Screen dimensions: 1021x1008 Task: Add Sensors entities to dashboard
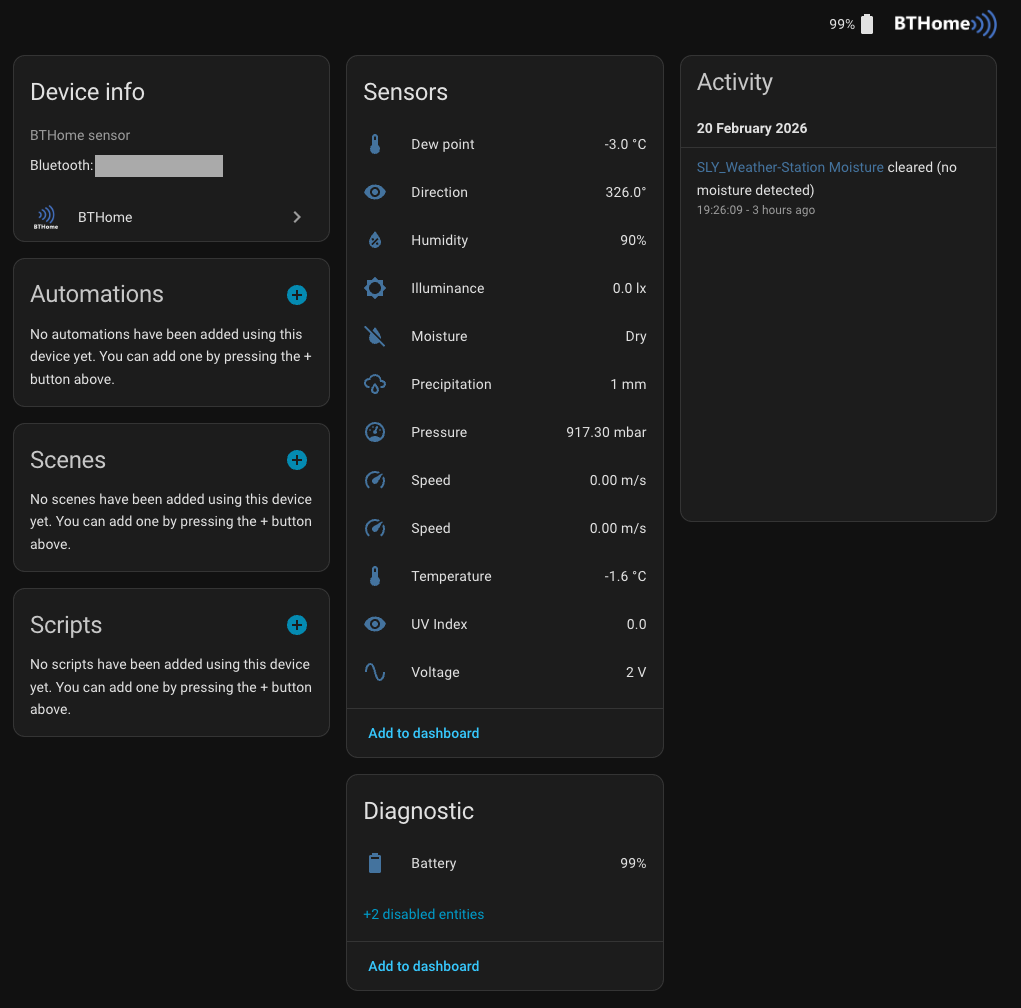tap(423, 733)
